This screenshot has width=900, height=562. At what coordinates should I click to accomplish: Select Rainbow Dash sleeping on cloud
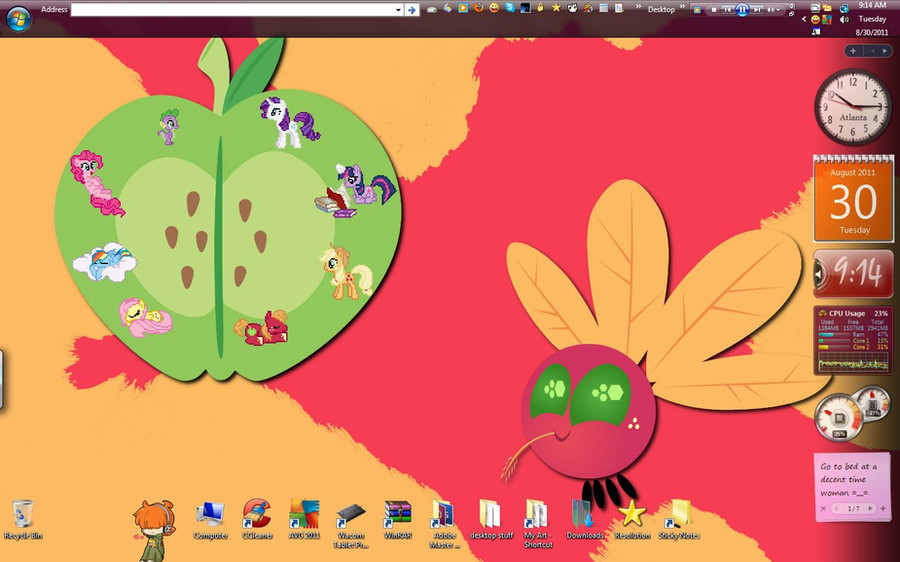[x=104, y=262]
